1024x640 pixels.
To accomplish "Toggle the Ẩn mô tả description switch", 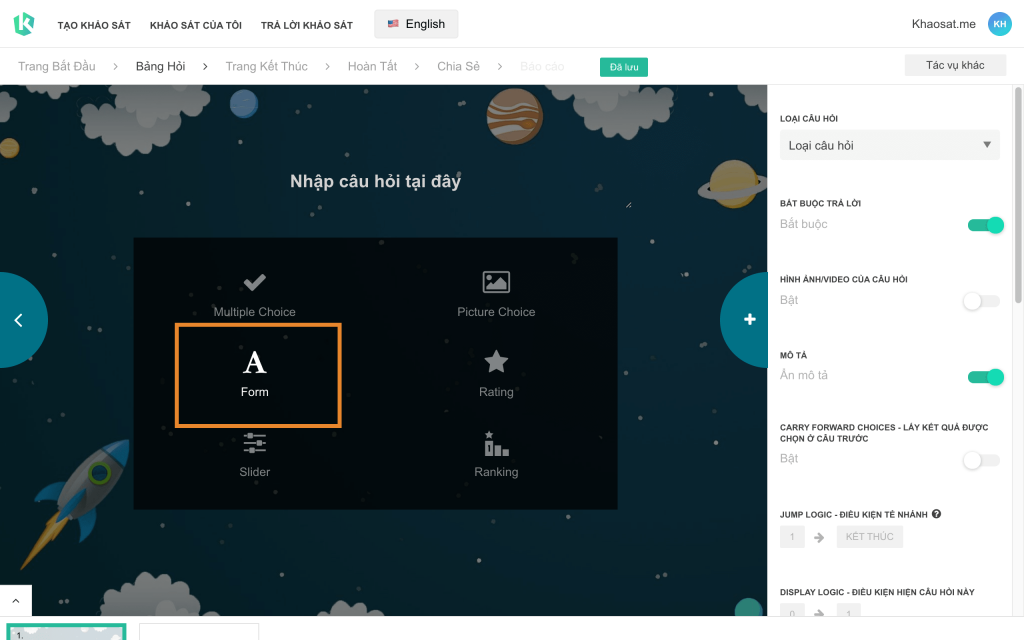I will coord(985,377).
